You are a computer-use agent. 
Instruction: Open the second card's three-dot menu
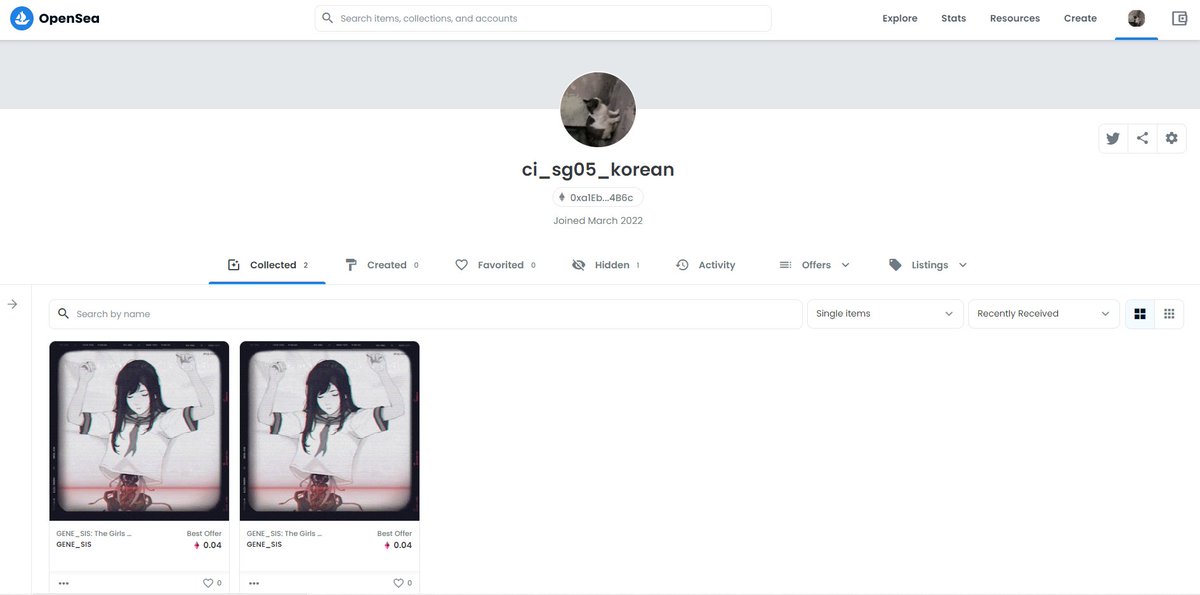click(254, 583)
